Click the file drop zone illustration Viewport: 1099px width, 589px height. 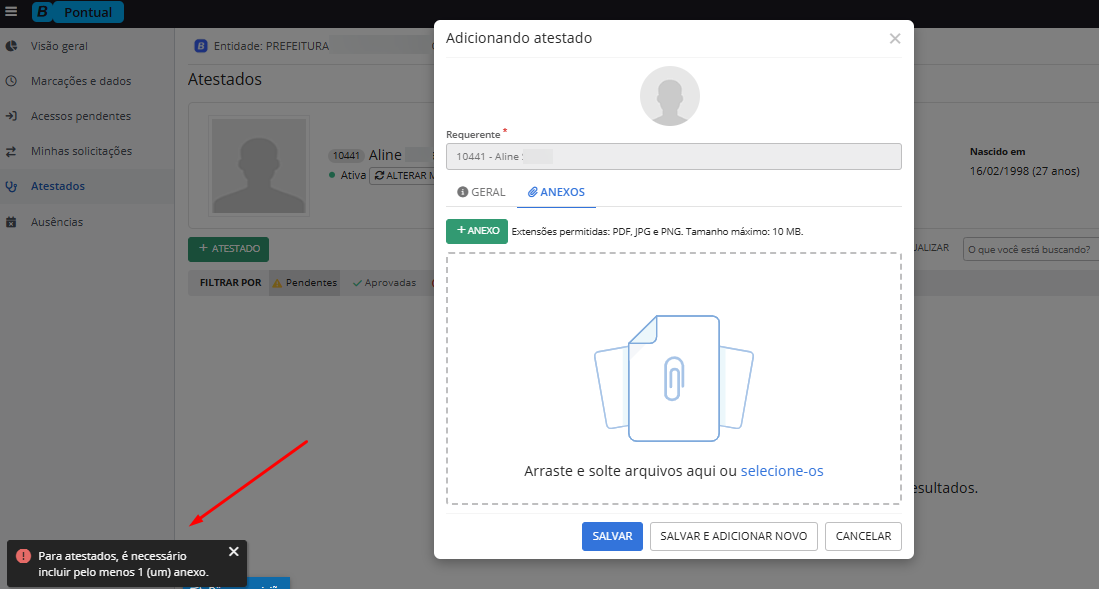674,379
